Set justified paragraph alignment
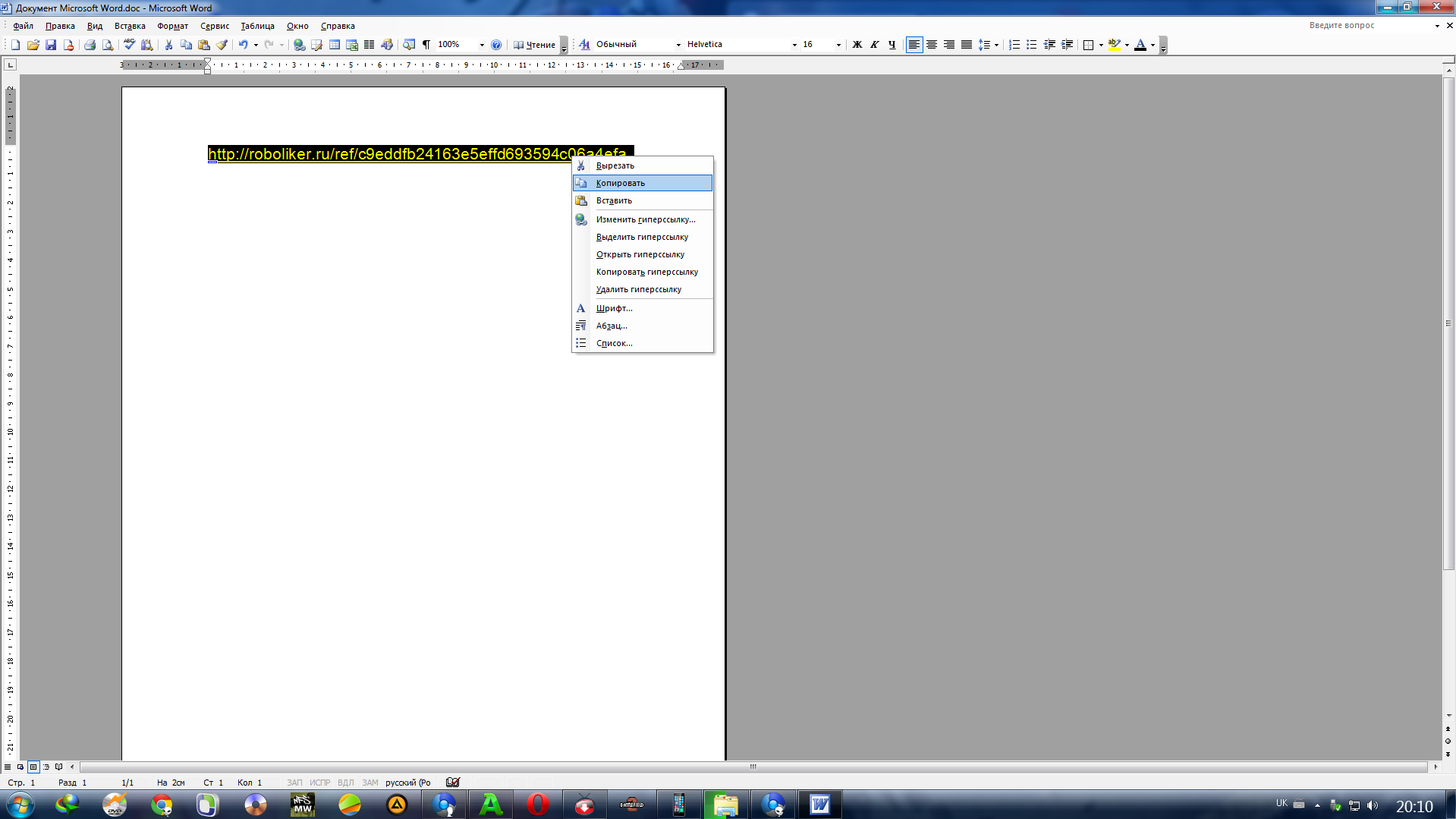 pos(967,45)
